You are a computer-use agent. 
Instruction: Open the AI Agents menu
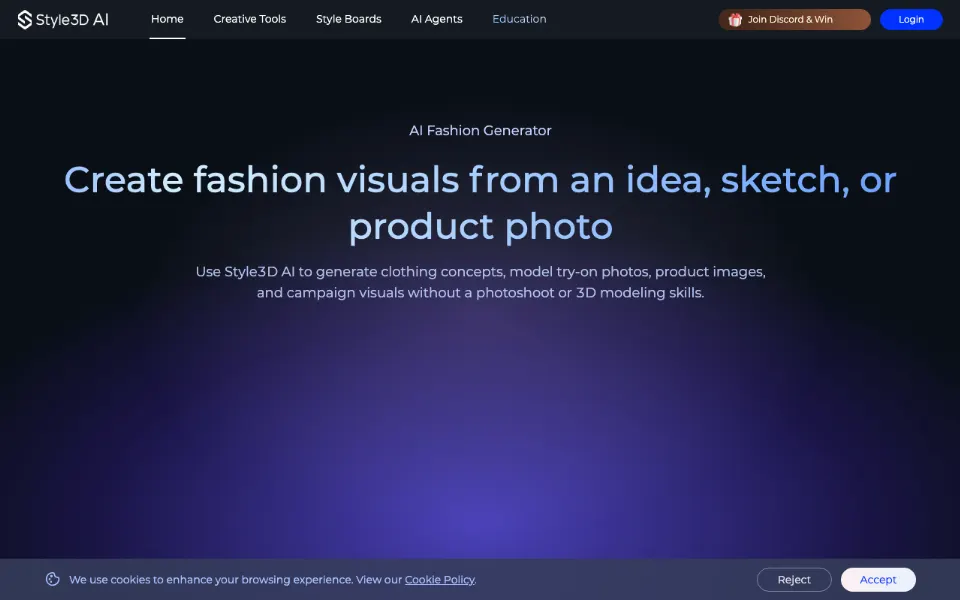tap(437, 19)
